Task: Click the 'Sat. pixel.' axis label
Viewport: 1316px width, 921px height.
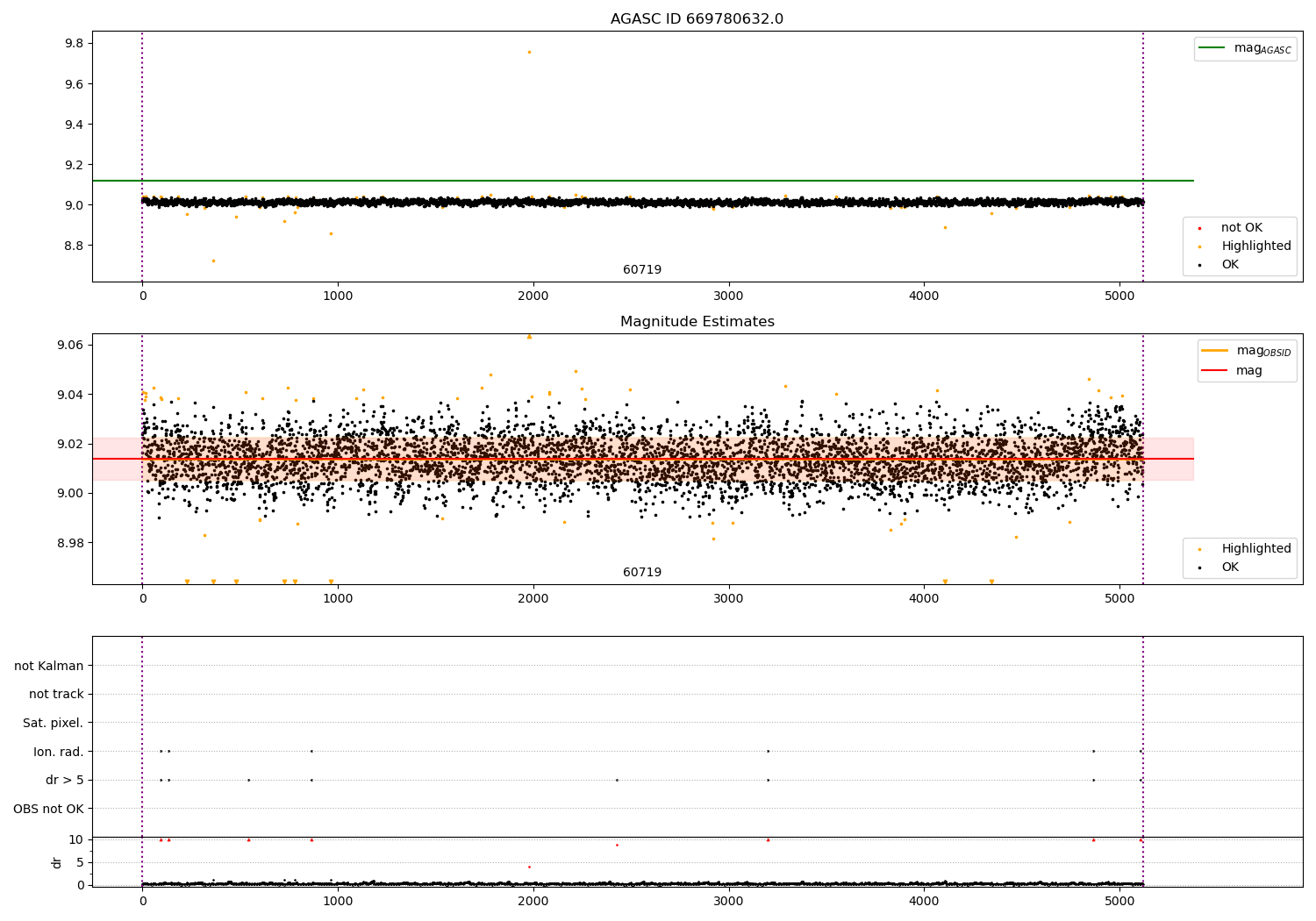Action: (54, 724)
